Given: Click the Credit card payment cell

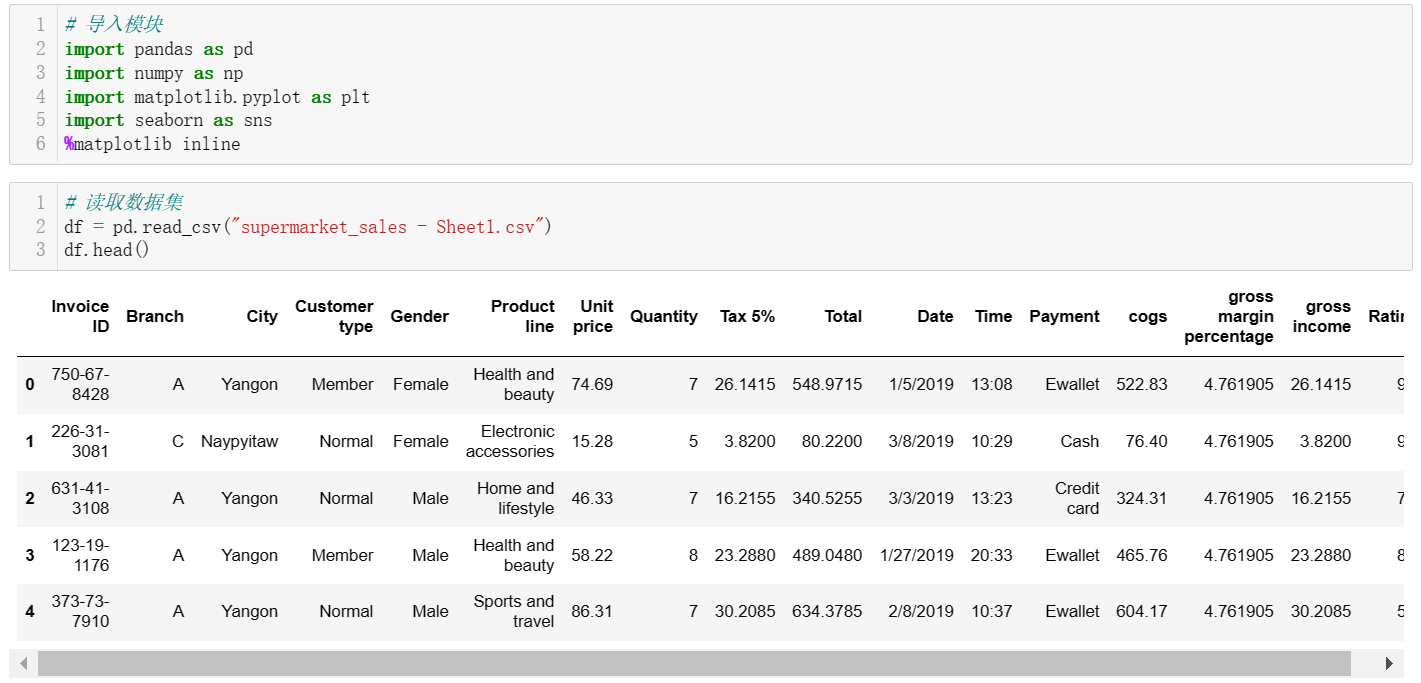Looking at the screenshot, I should (x=1077, y=498).
